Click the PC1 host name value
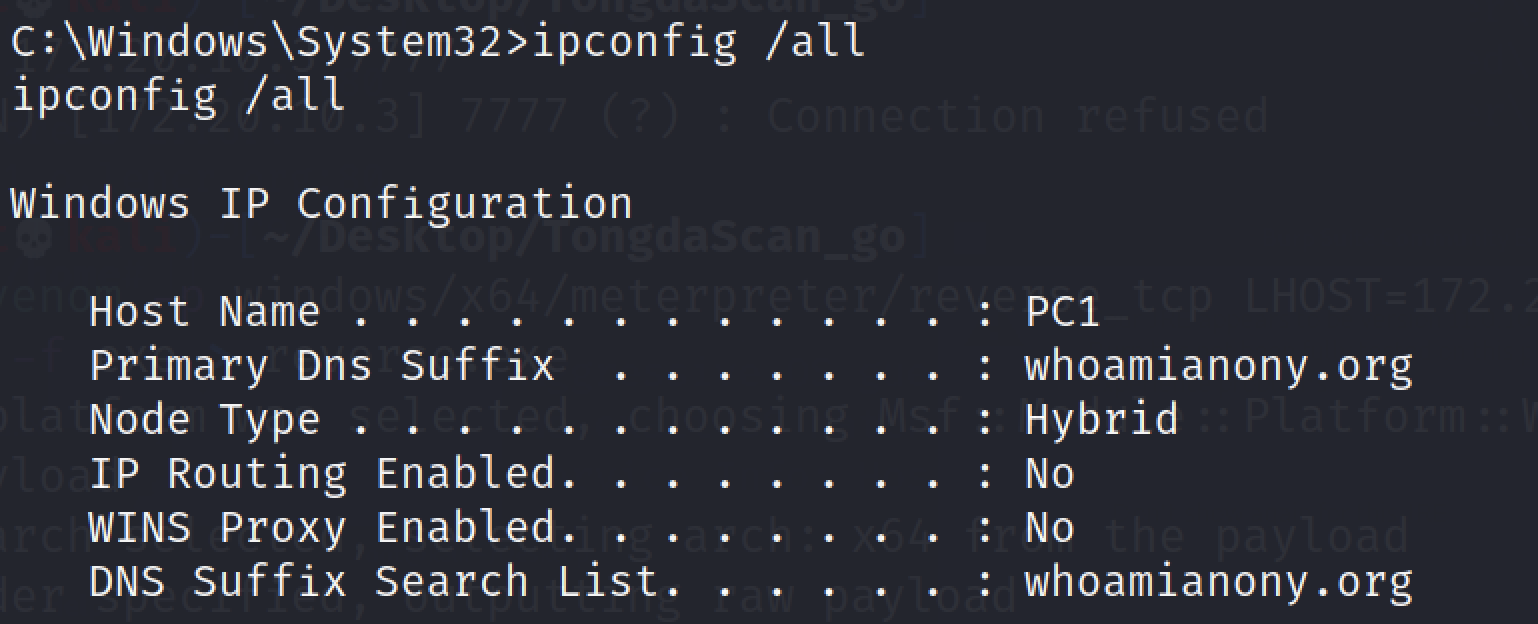 [x=1062, y=312]
